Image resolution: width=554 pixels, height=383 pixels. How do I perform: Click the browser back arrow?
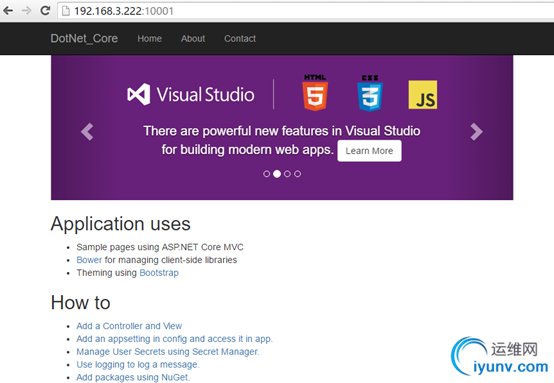click(8, 11)
